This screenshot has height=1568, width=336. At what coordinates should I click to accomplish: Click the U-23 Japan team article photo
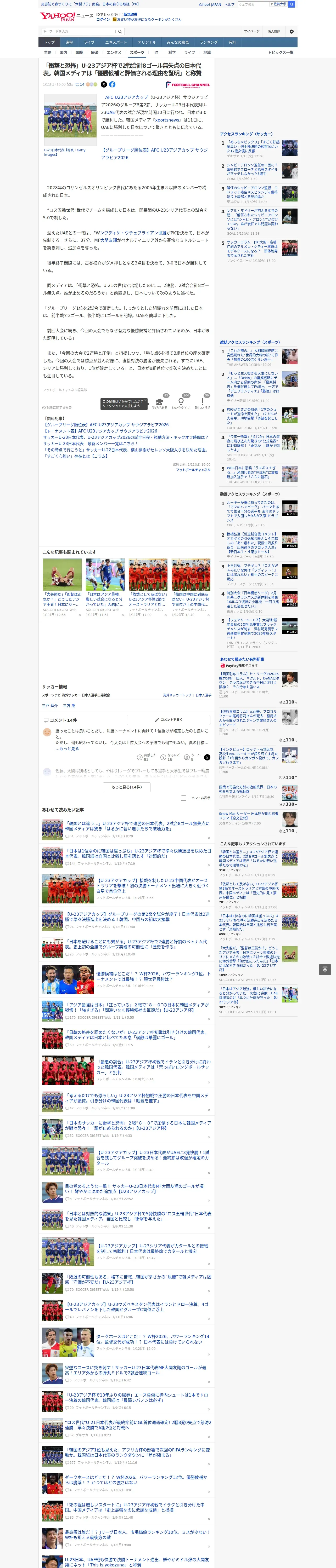pyautogui.click(x=70, y=120)
